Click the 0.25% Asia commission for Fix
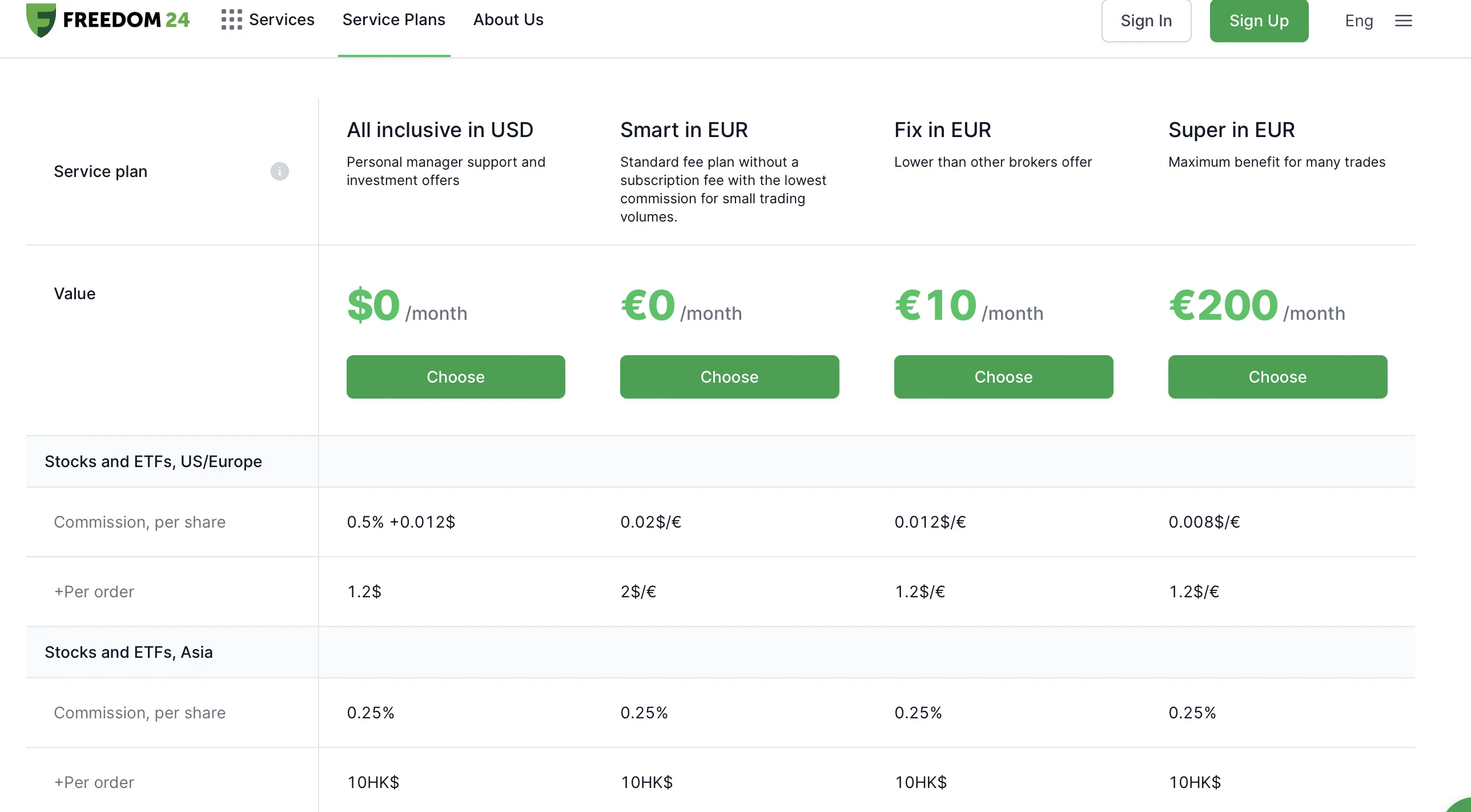 coord(918,713)
